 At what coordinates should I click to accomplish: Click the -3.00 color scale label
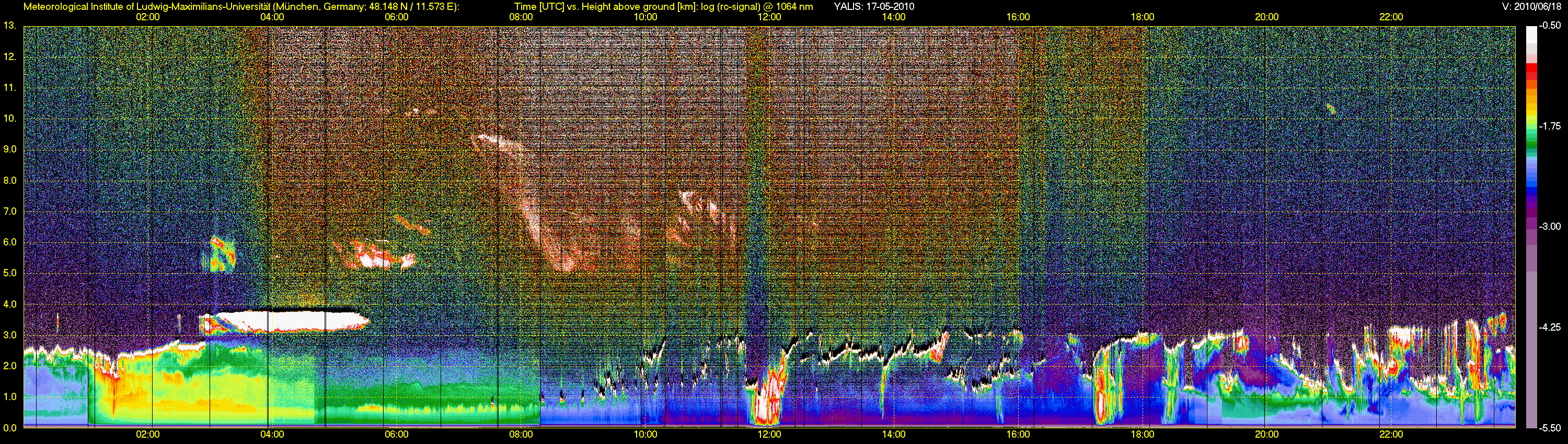pyautogui.click(x=1549, y=227)
